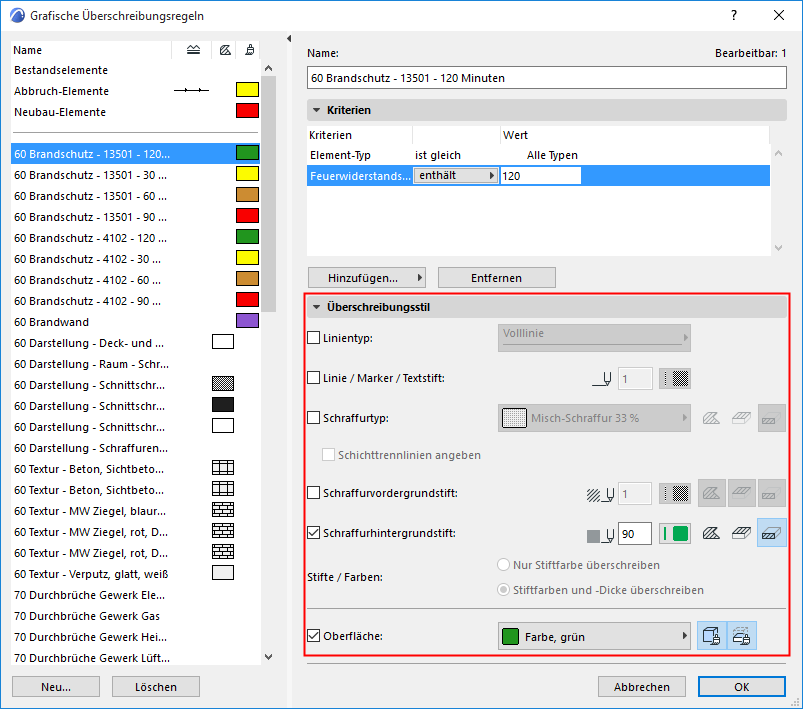Click the background pen number field 90
The width and height of the screenshot is (803, 709).
pyautogui.click(x=635, y=533)
